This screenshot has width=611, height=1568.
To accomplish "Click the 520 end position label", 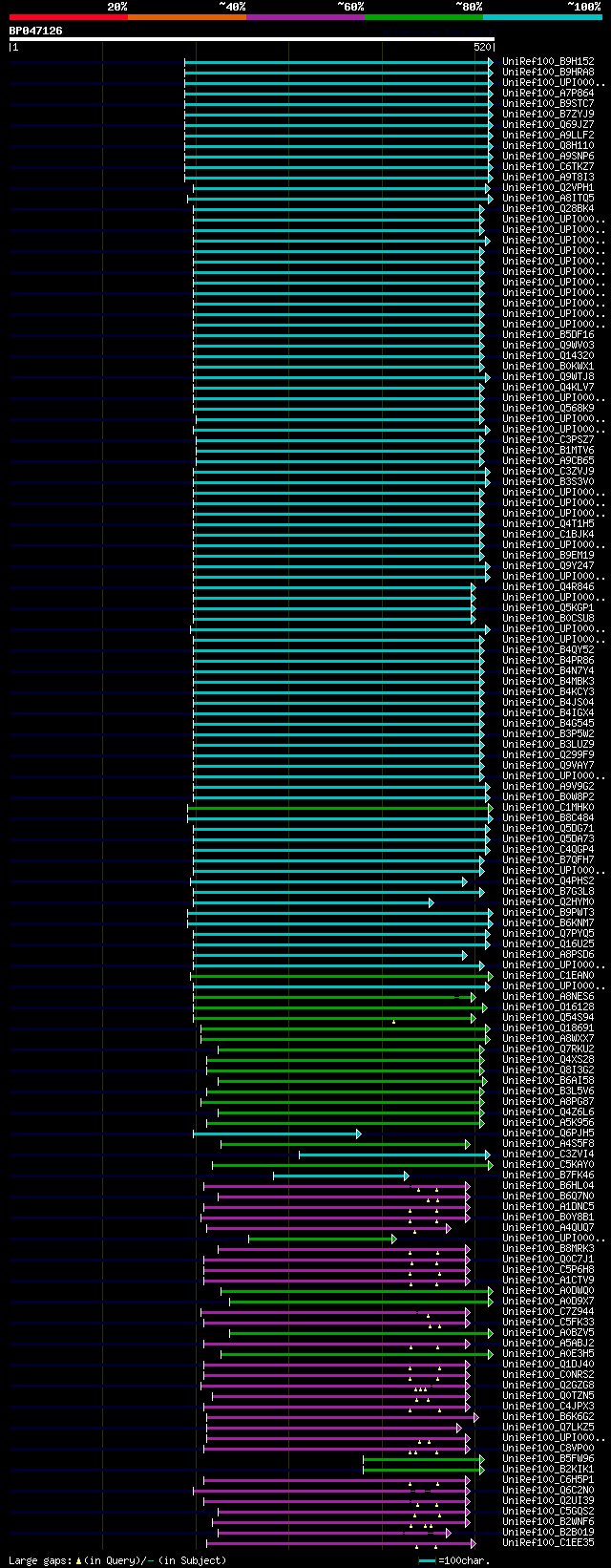I will click(482, 47).
